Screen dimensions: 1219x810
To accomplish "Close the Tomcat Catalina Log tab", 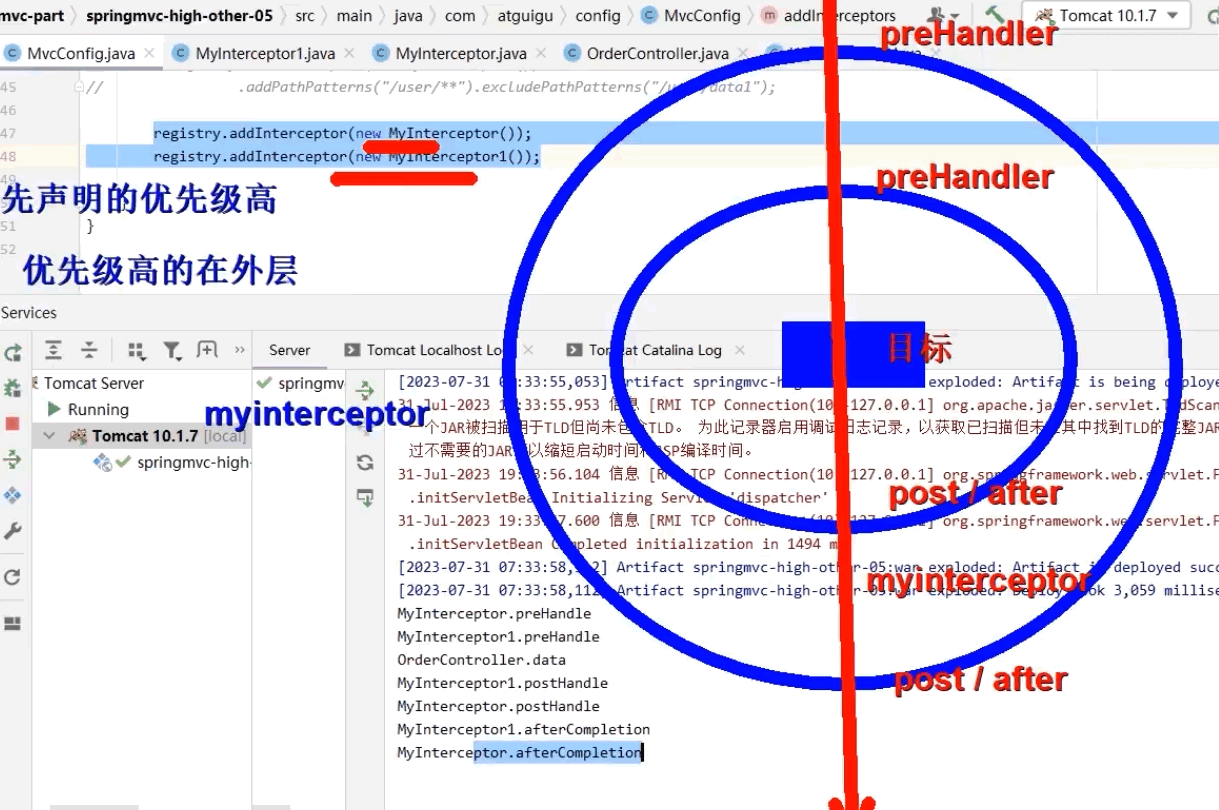I will [740, 350].
